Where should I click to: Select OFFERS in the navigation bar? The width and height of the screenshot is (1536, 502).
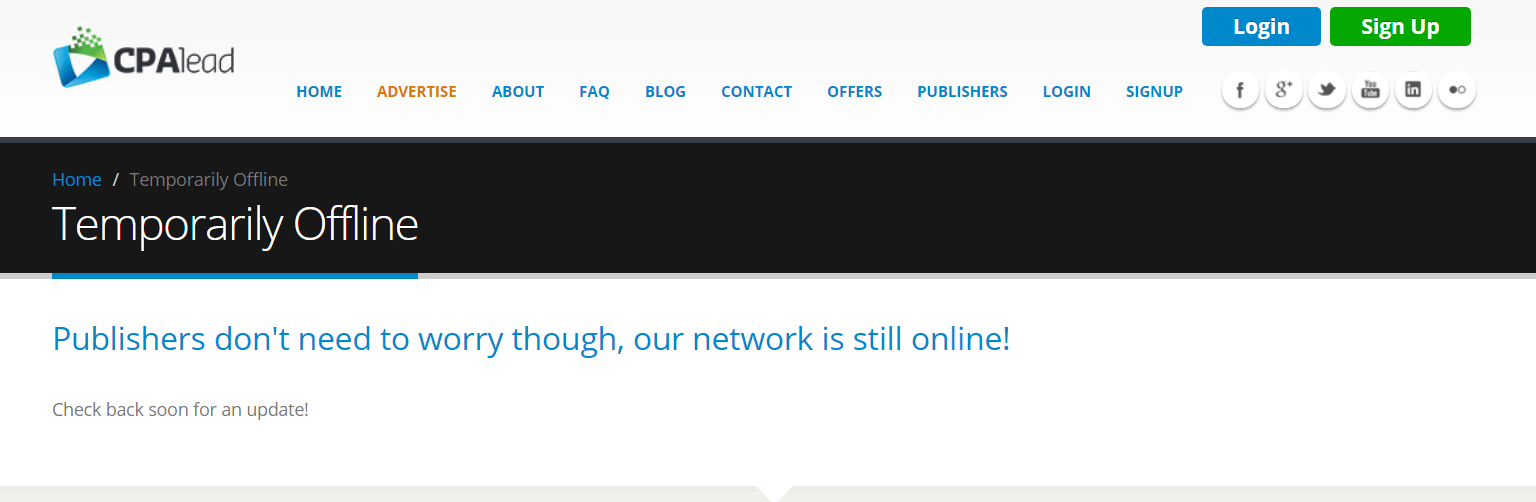point(854,91)
